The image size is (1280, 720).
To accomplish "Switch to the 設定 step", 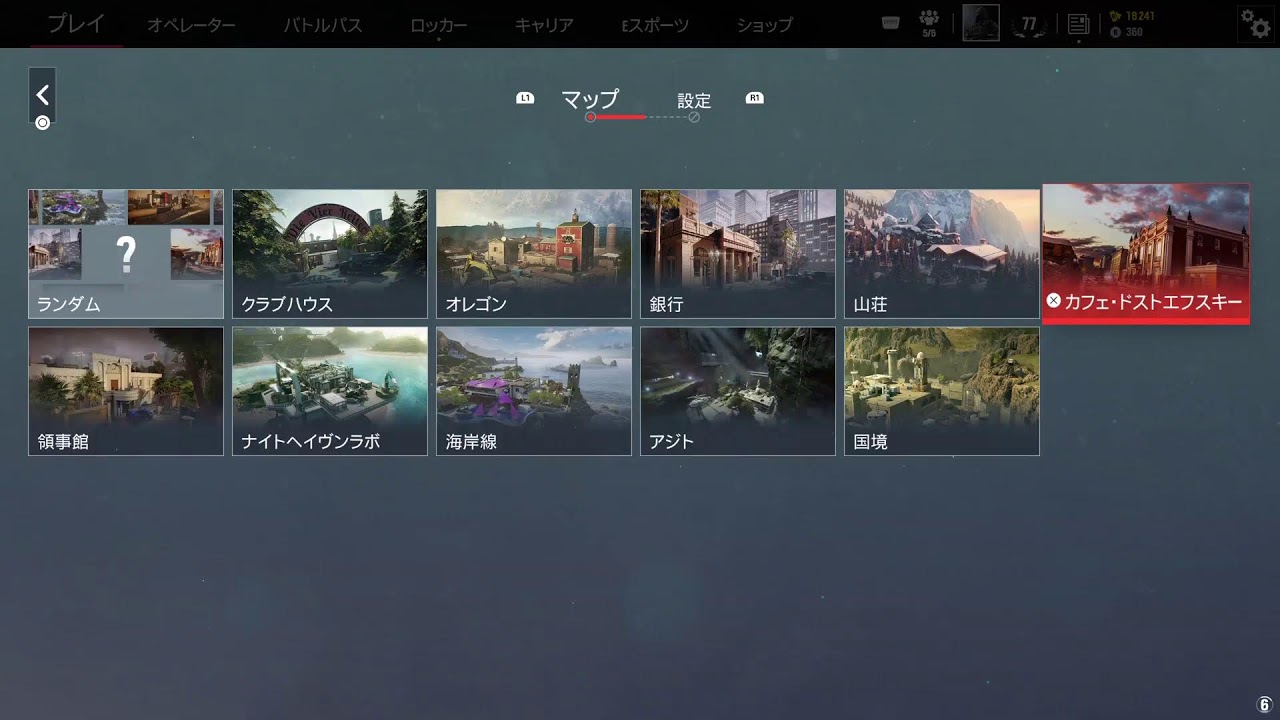I will point(694,100).
